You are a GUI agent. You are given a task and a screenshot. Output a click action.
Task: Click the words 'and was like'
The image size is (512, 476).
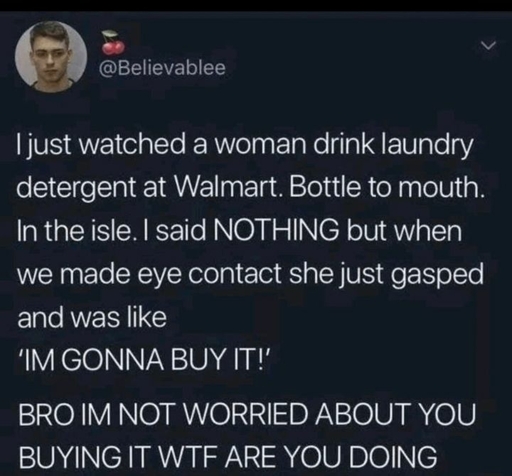[x=92, y=317]
